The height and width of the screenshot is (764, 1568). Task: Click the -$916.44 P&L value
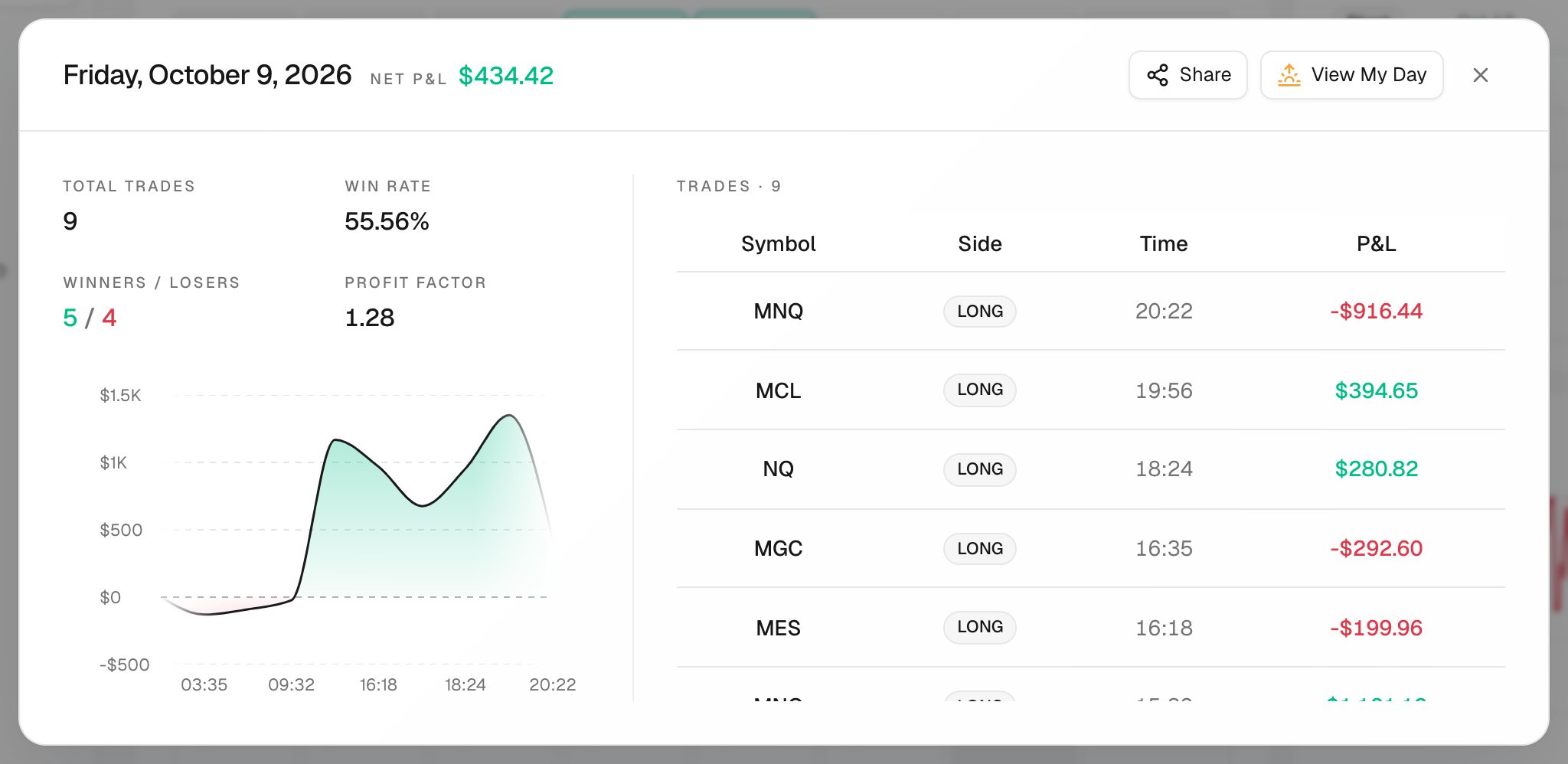pos(1376,311)
